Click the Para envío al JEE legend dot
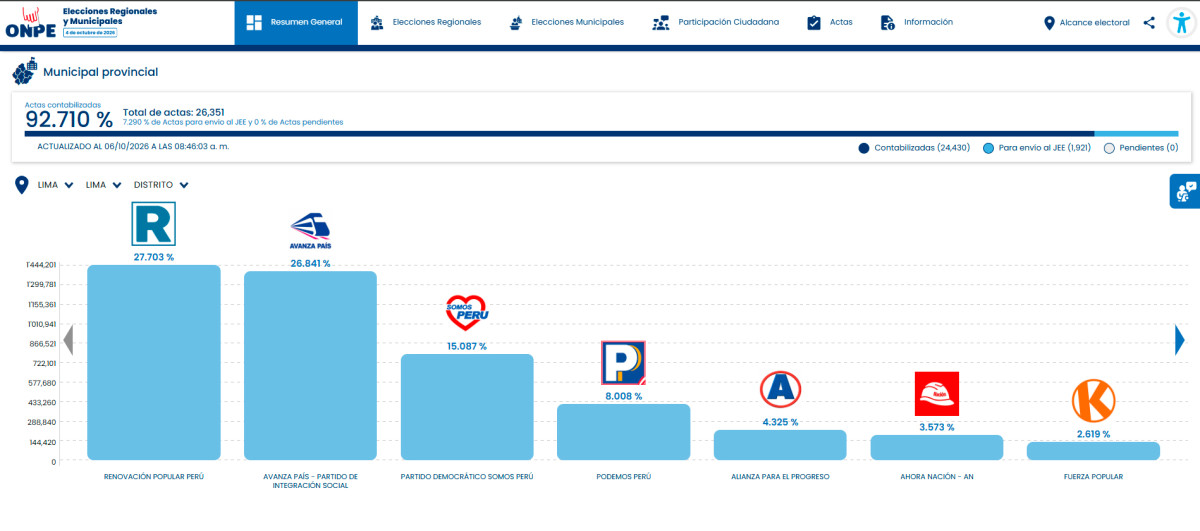 [x=988, y=148]
